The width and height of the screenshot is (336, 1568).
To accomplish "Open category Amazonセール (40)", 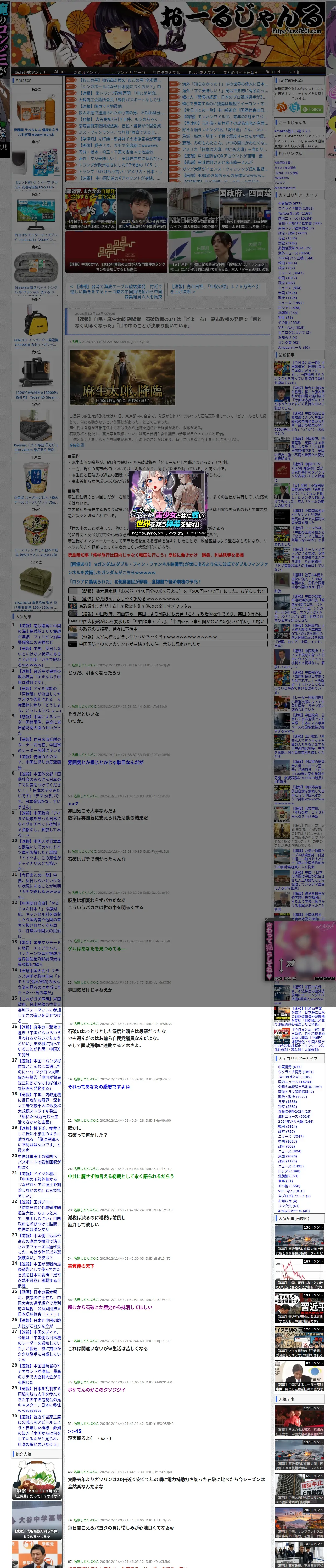I will 294,348.
